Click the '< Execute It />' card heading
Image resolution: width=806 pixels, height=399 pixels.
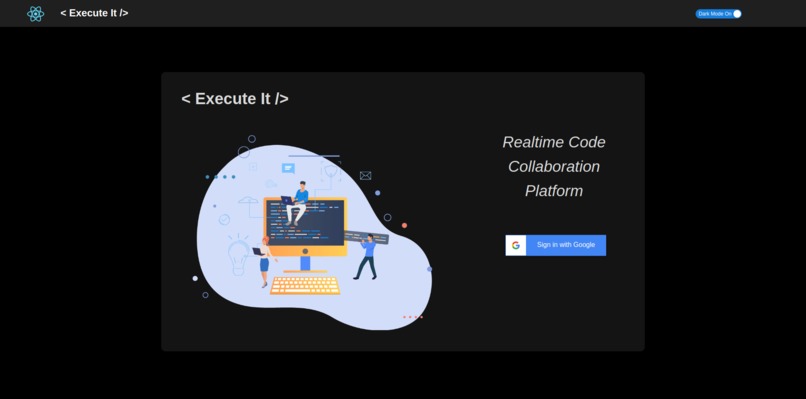[235, 99]
